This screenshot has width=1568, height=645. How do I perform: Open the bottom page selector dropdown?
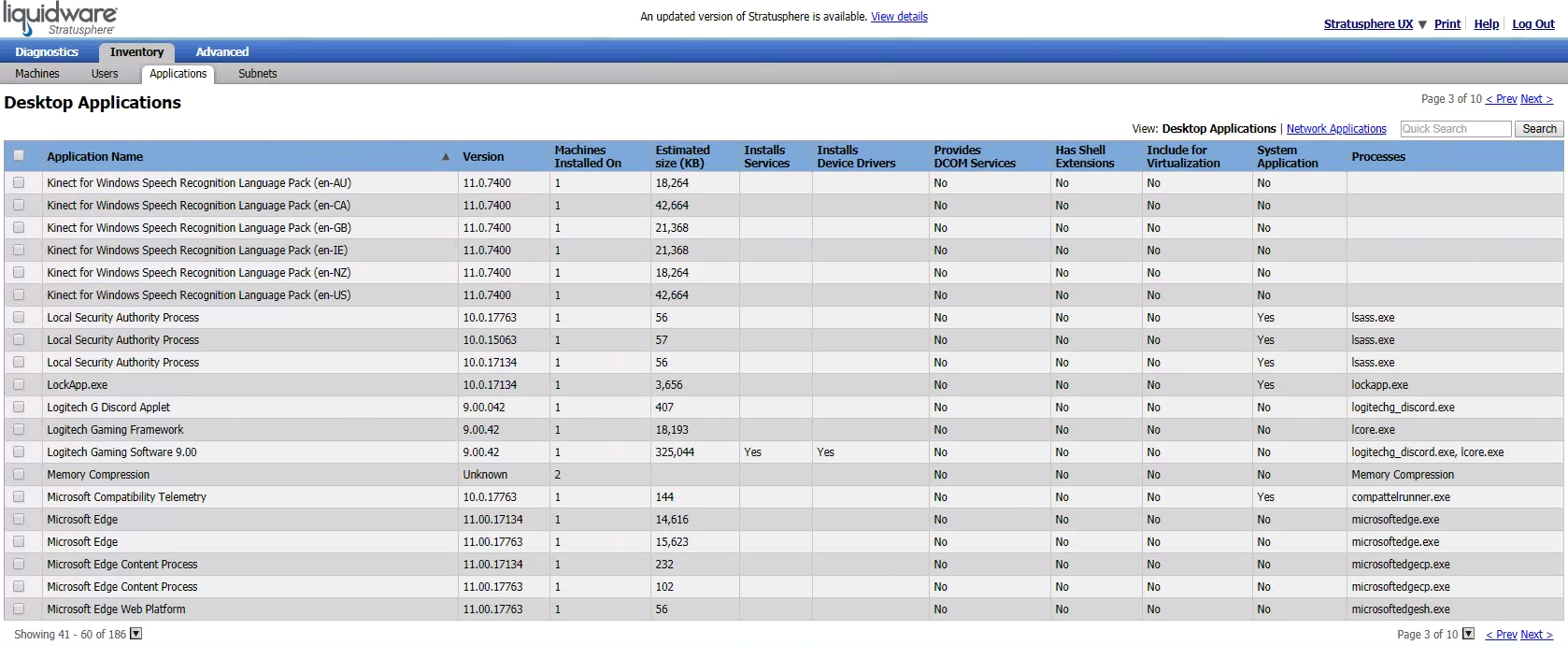1468,634
